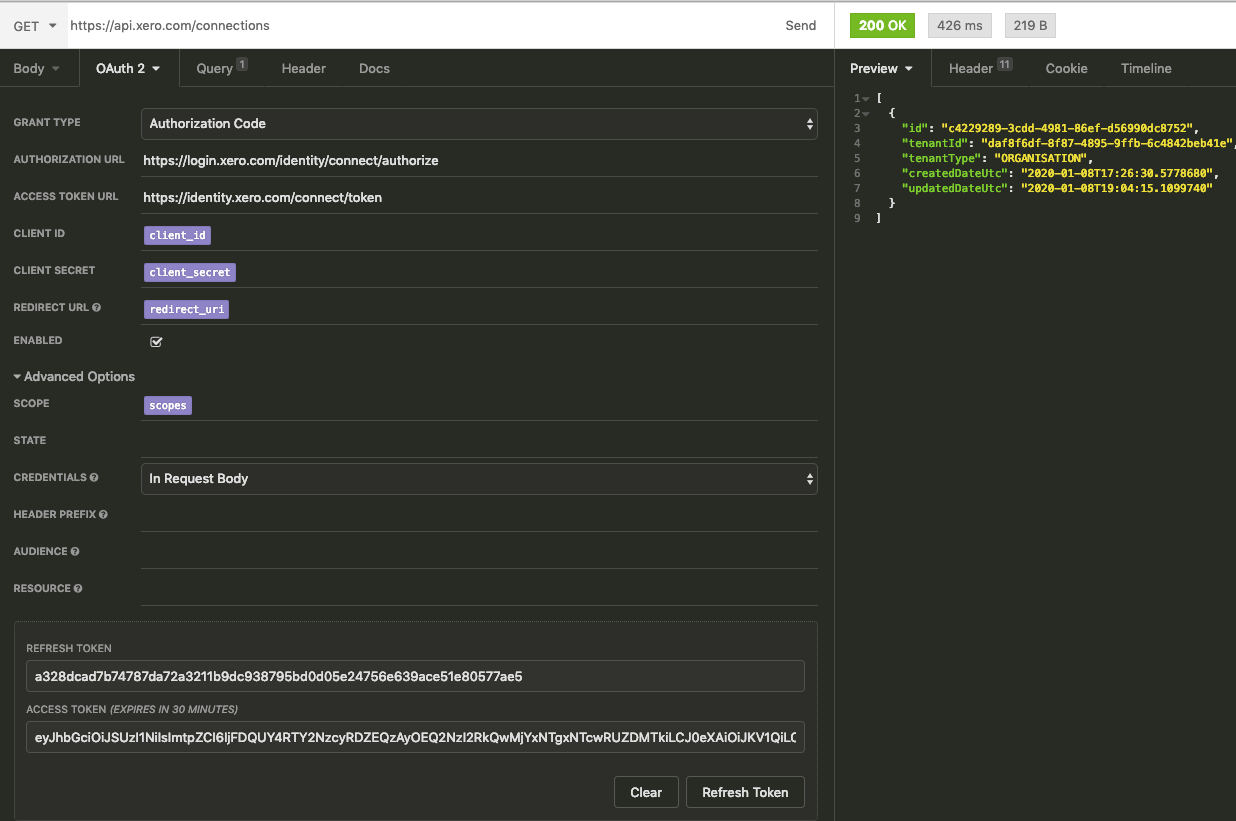Click the 219 B response size
The image size is (1236, 821).
(x=1030, y=26)
